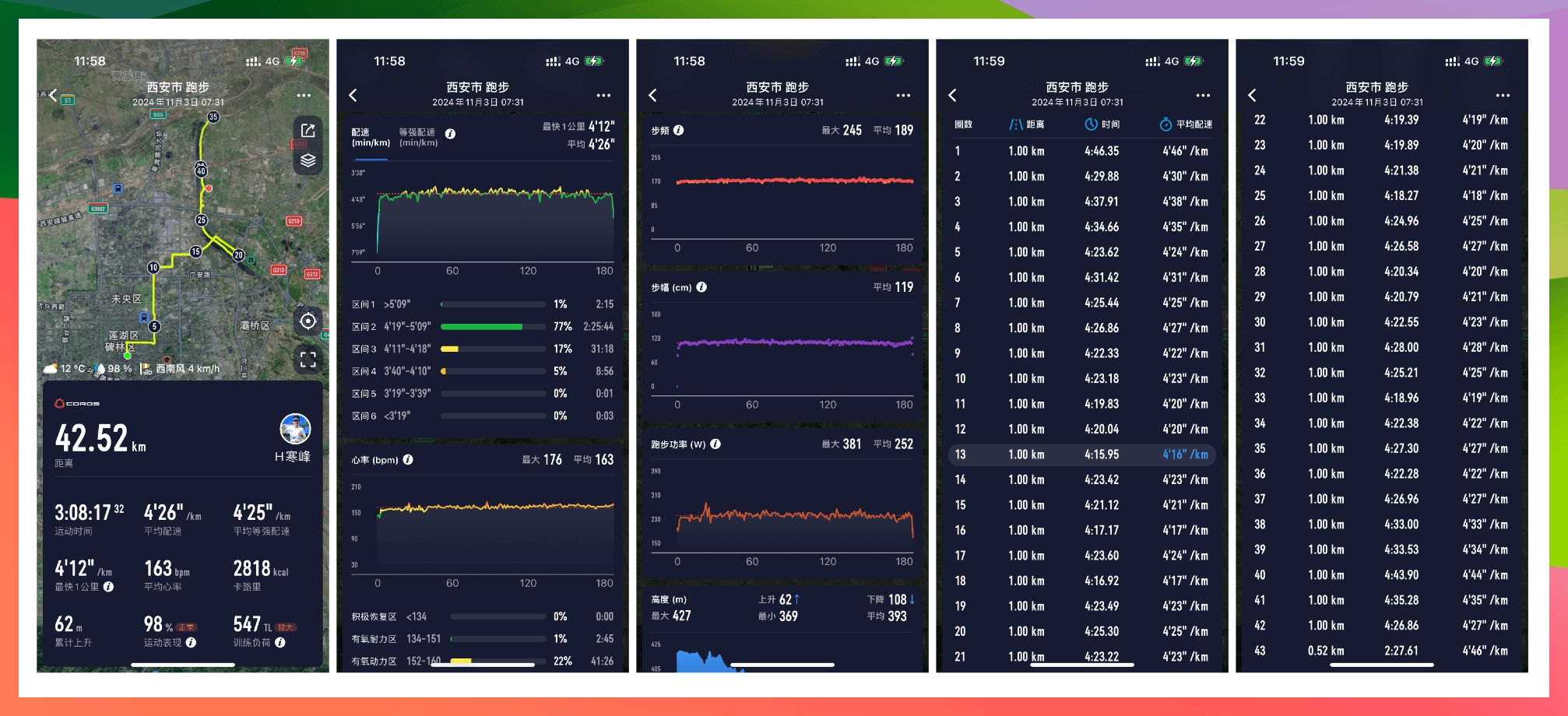Tap the 时间 column header clock icon
Image resolution: width=1568 pixels, height=716 pixels.
tap(1092, 125)
